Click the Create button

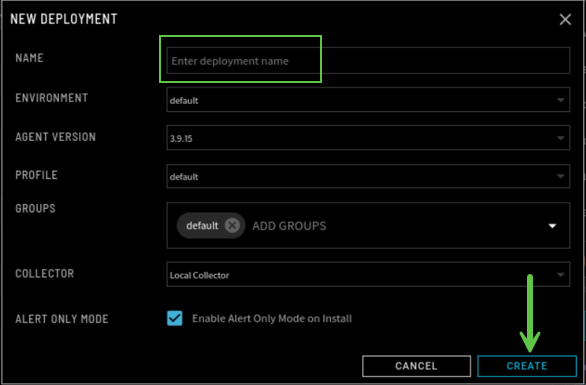point(527,366)
